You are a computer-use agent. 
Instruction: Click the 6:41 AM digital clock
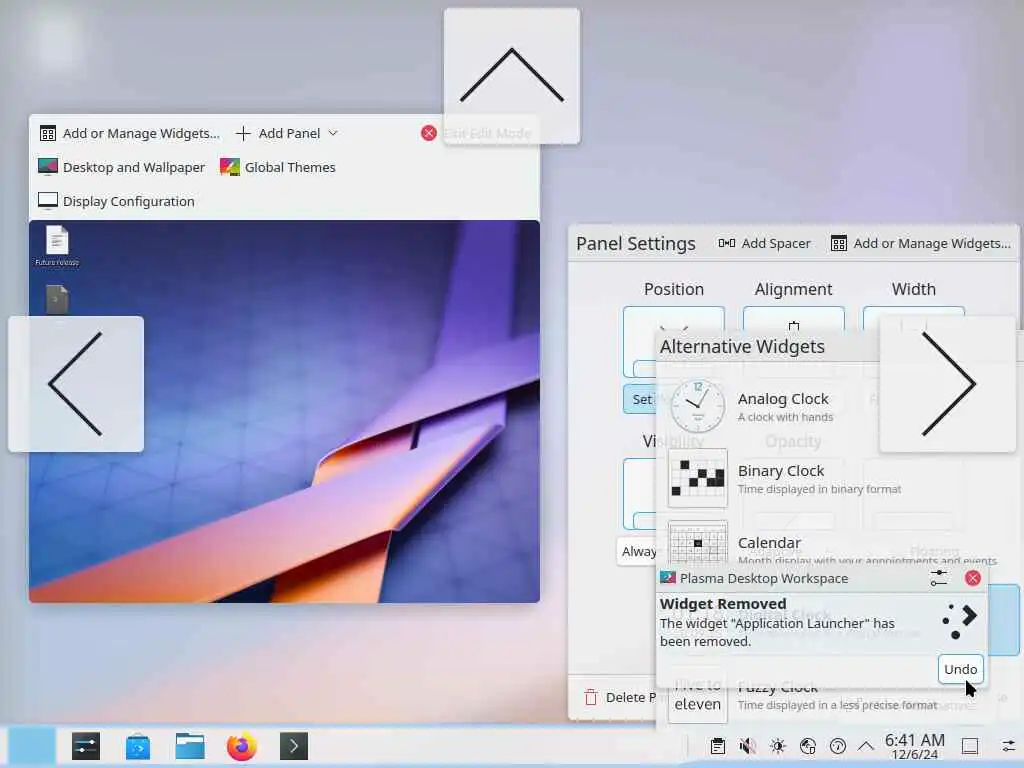(914, 746)
